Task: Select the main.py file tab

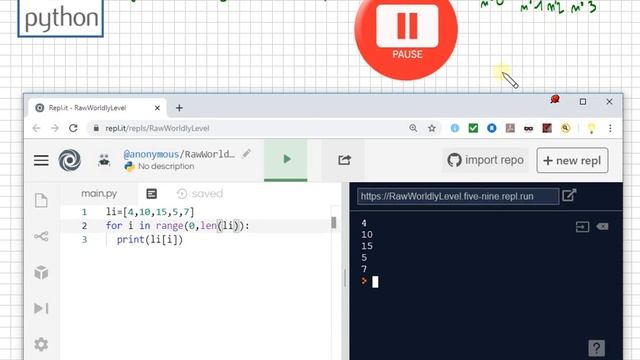Action: 99,193
